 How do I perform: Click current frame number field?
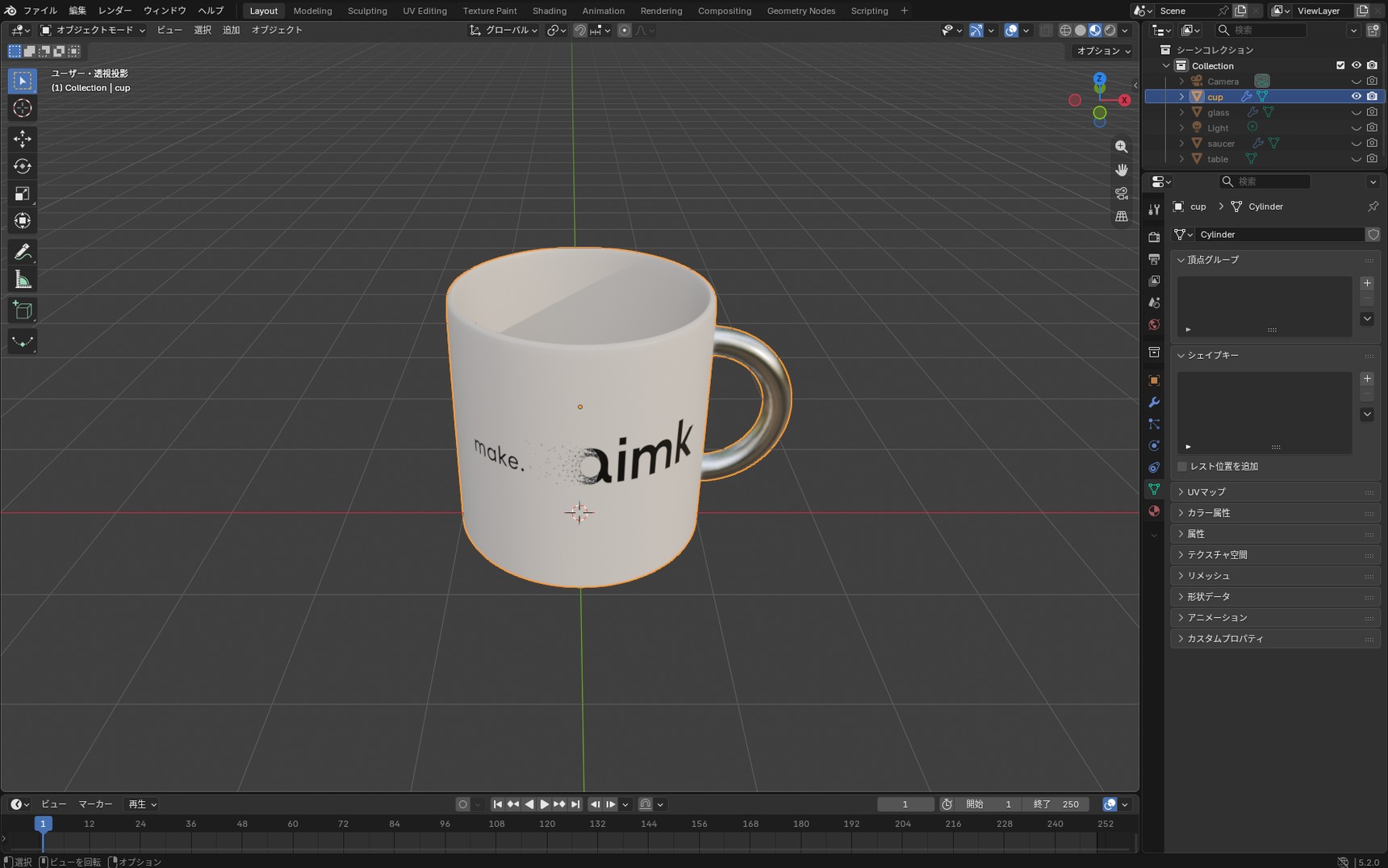click(905, 804)
